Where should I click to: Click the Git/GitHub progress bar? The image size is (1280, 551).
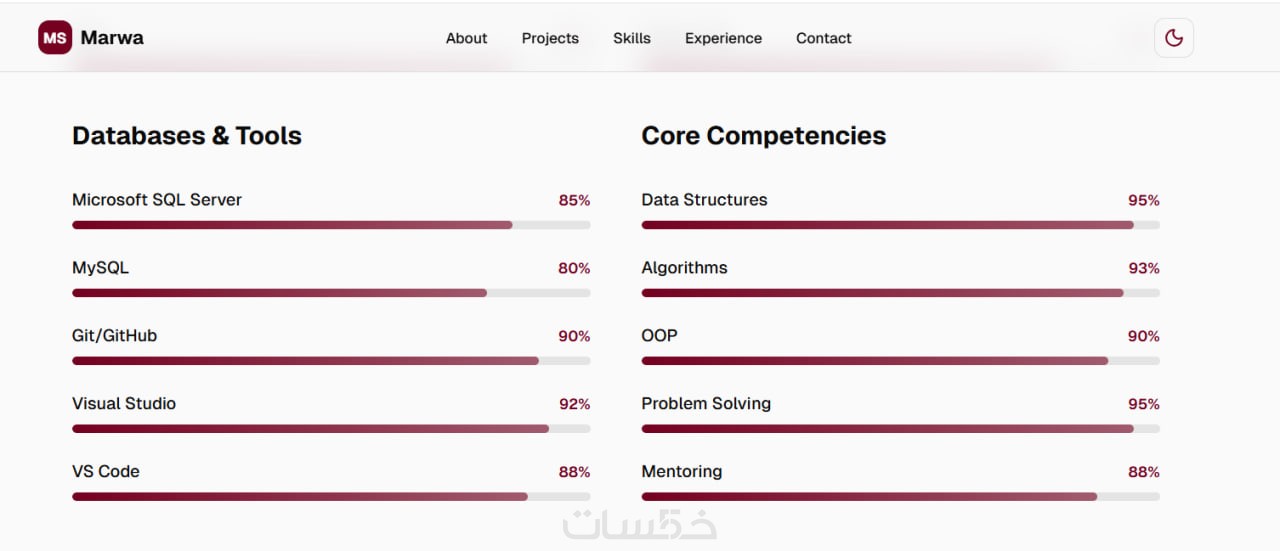click(x=331, y=361)
